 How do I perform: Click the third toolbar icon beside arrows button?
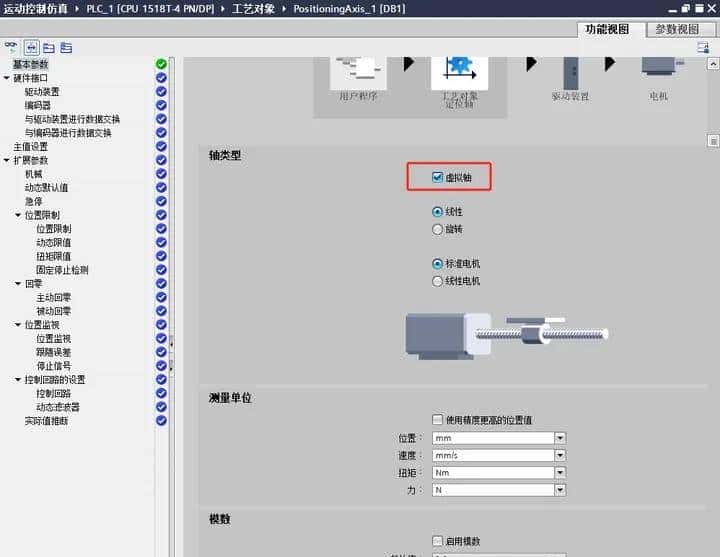click(49, 48)
